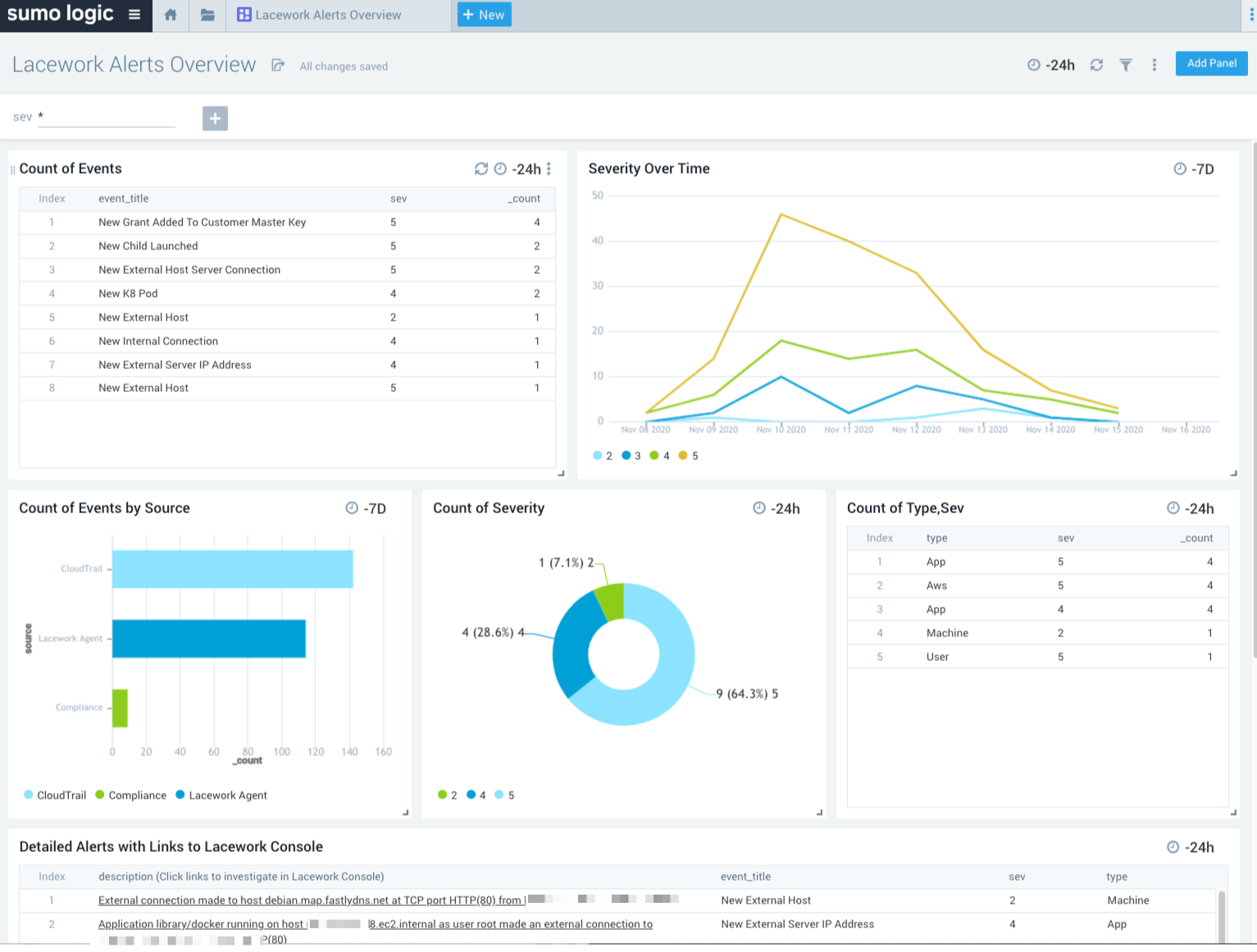Click the Compliance bar in chart

120,708
